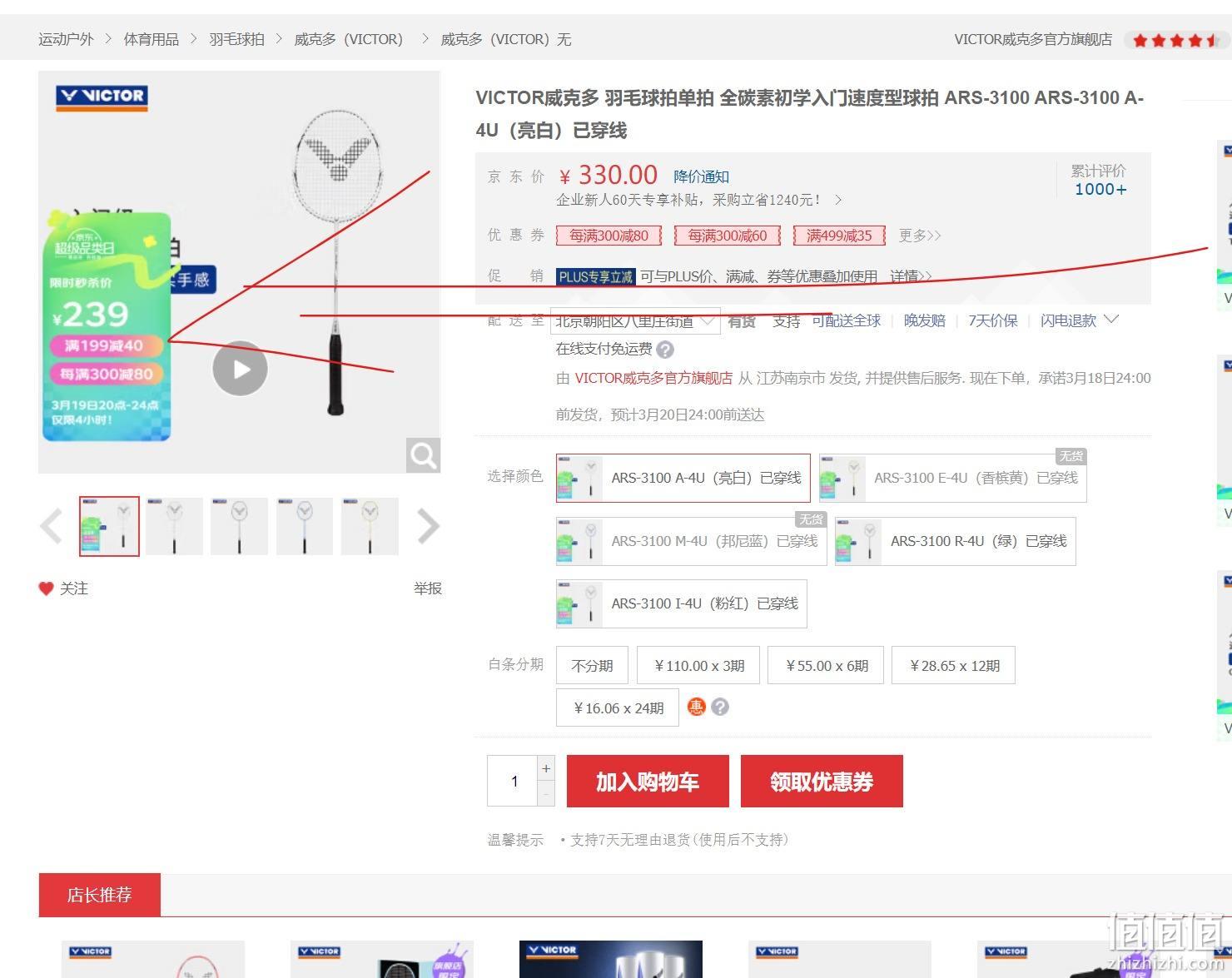The width and height of the screenshot is (1232, 978).
Task: Click the question mark beside 在线支付免运费
Action: click(x=665, y=350)
